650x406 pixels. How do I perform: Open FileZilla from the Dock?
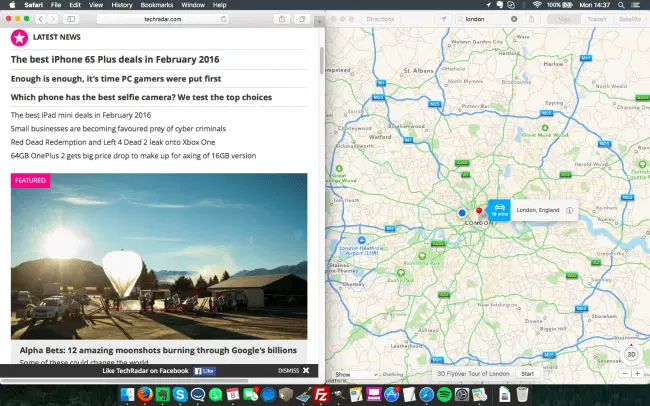pos(321,394)
